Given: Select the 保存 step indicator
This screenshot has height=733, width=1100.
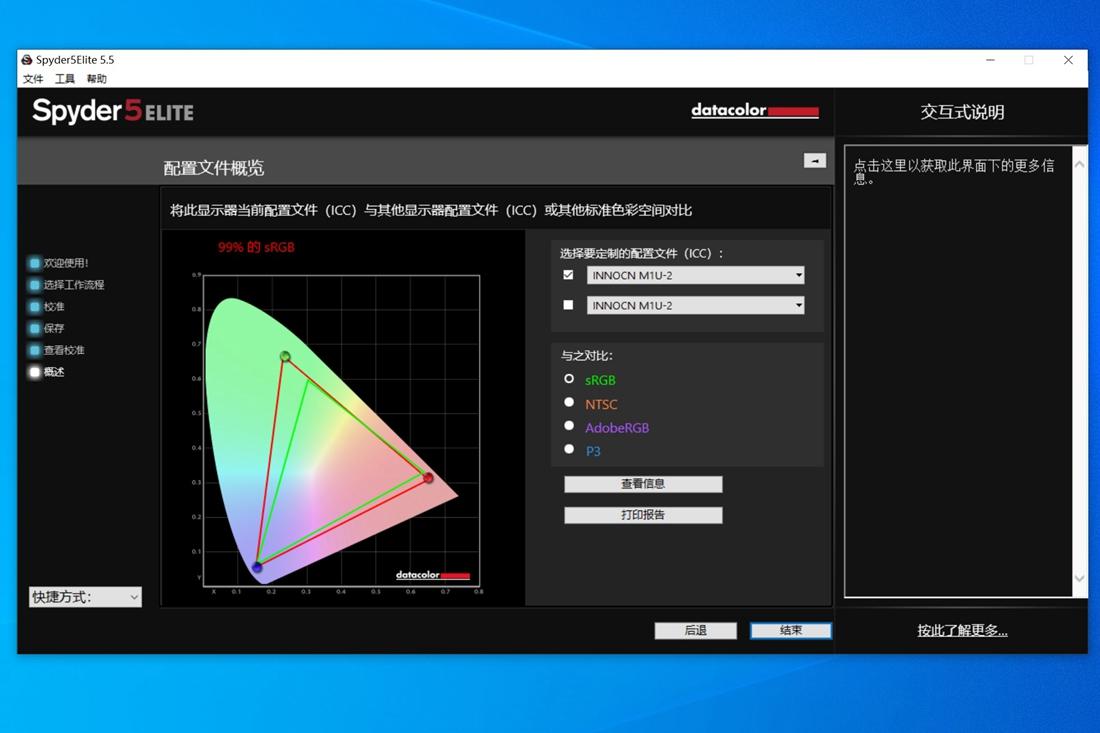Looking at the screenshot, I should (34, 328).
